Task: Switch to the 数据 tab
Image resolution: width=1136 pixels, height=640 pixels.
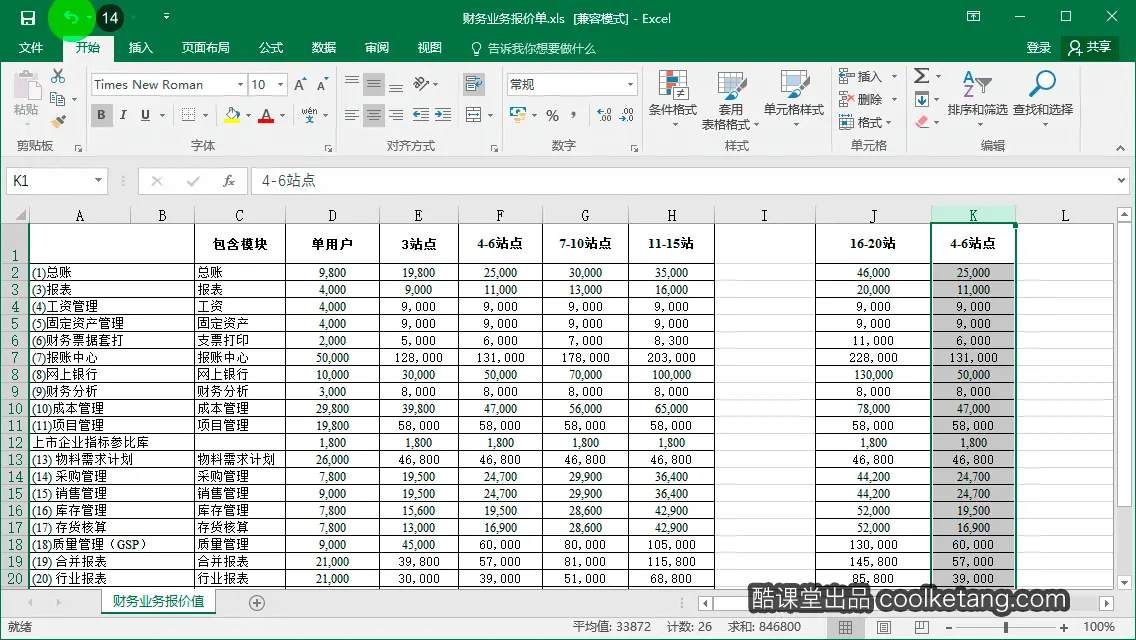Action: (x=324, y=48)
